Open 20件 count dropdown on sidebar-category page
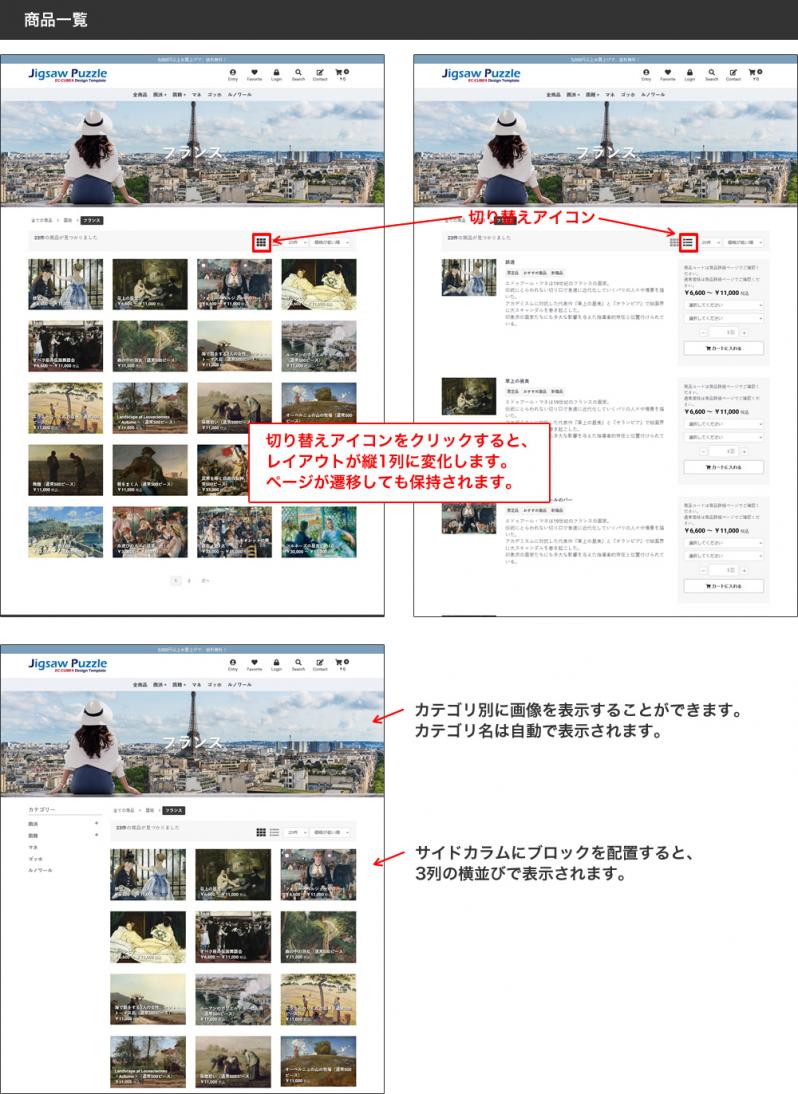The height and width of the screenshot is (1094, 798). [296, 832]
